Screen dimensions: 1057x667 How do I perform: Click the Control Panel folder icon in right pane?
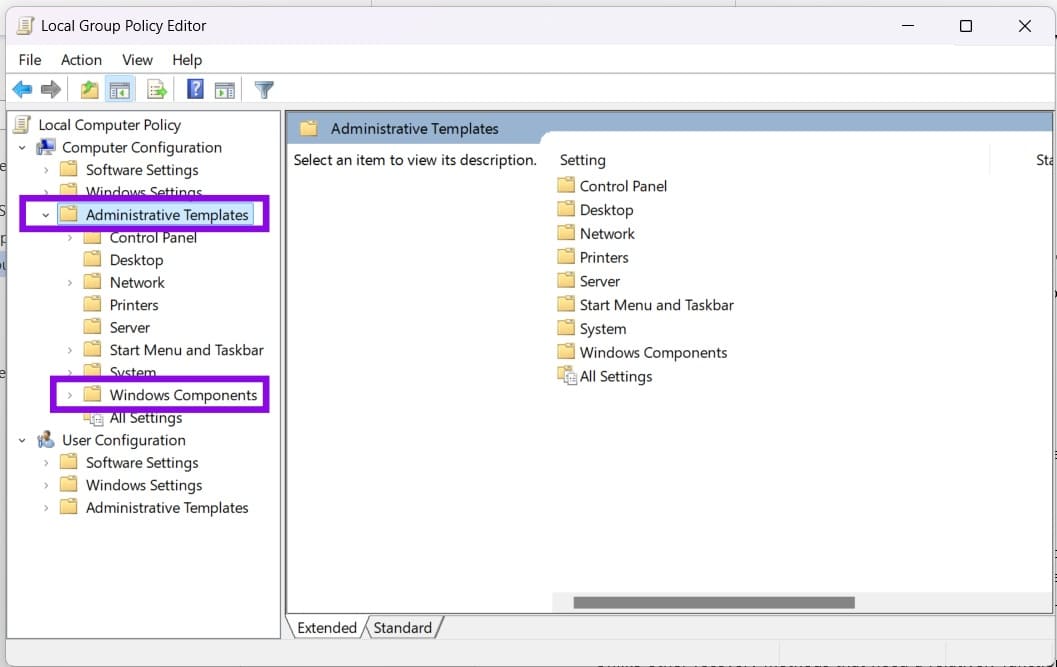[x=566, y=185]
